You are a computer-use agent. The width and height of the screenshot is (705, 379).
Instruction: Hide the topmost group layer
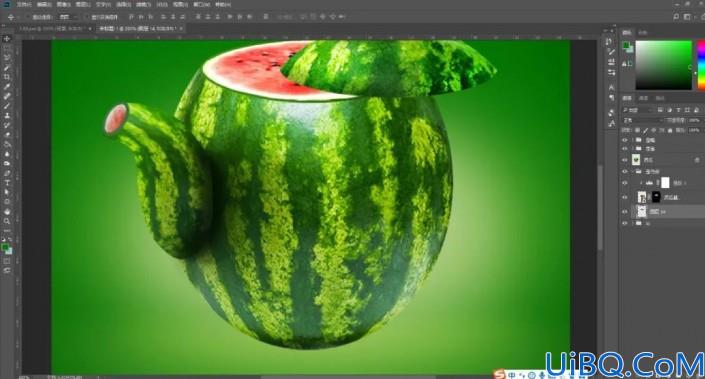(625, 140)
